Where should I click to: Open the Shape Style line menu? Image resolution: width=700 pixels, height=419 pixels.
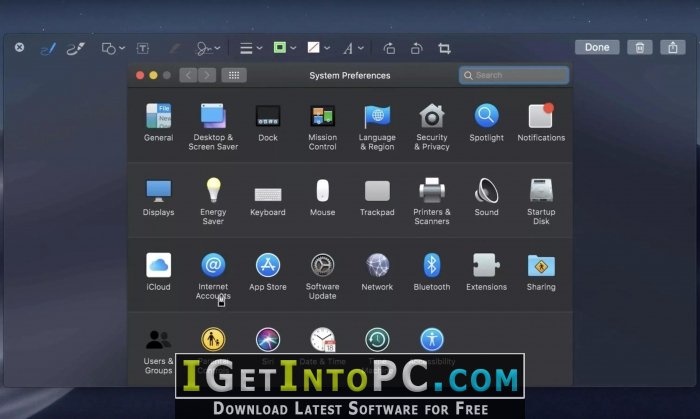[251, 48]
